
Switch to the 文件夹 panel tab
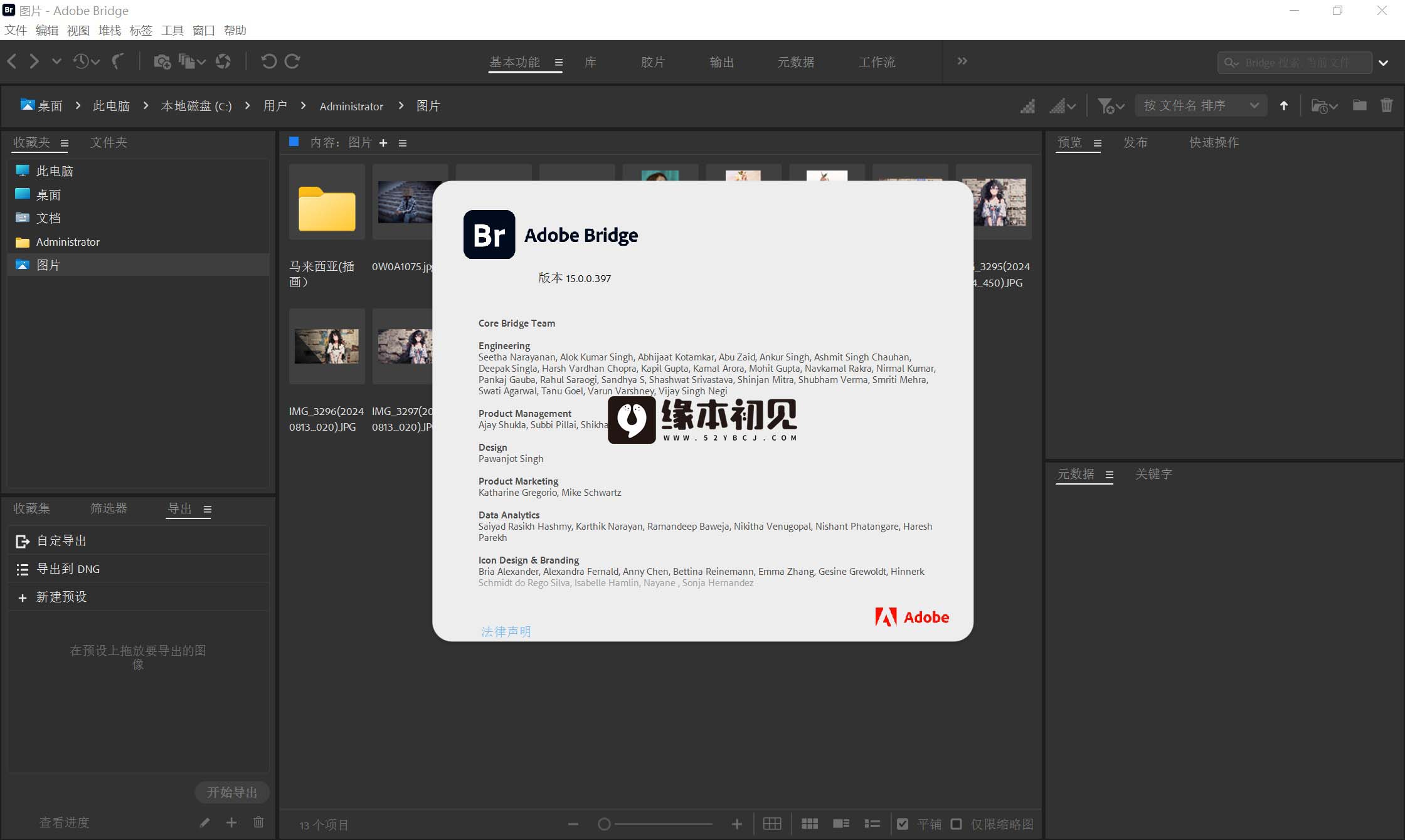109,142
